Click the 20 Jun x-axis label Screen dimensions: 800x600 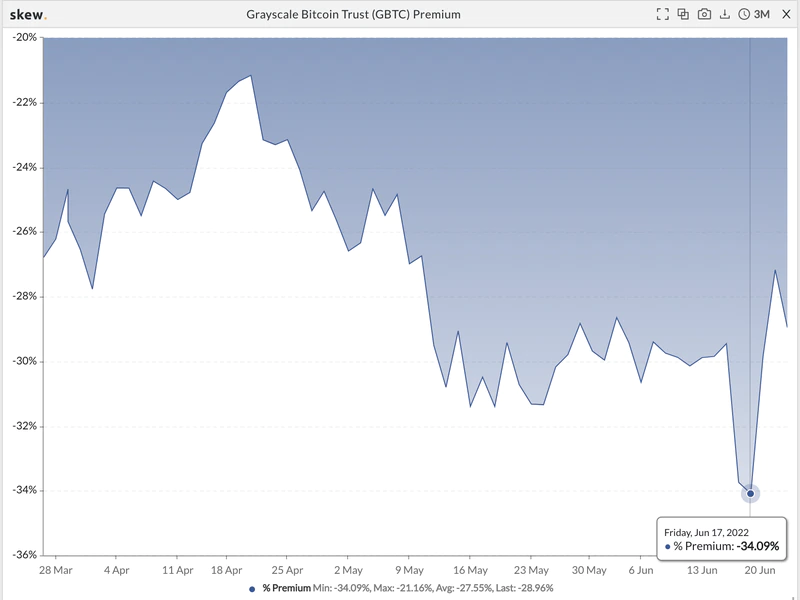[x=762, y=570]
